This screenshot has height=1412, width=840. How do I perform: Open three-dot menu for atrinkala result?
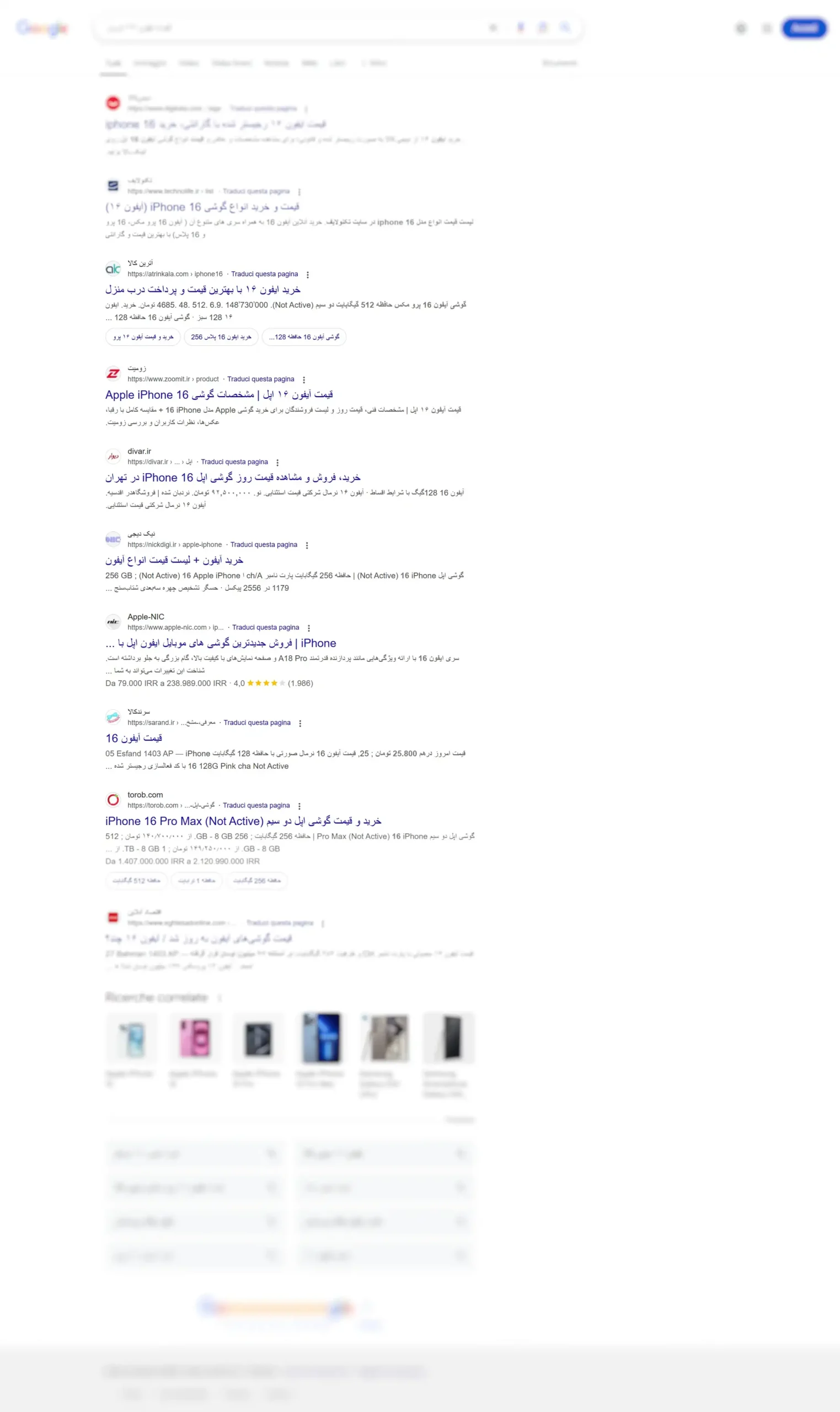pyautogui.click(x=307, y=275)
